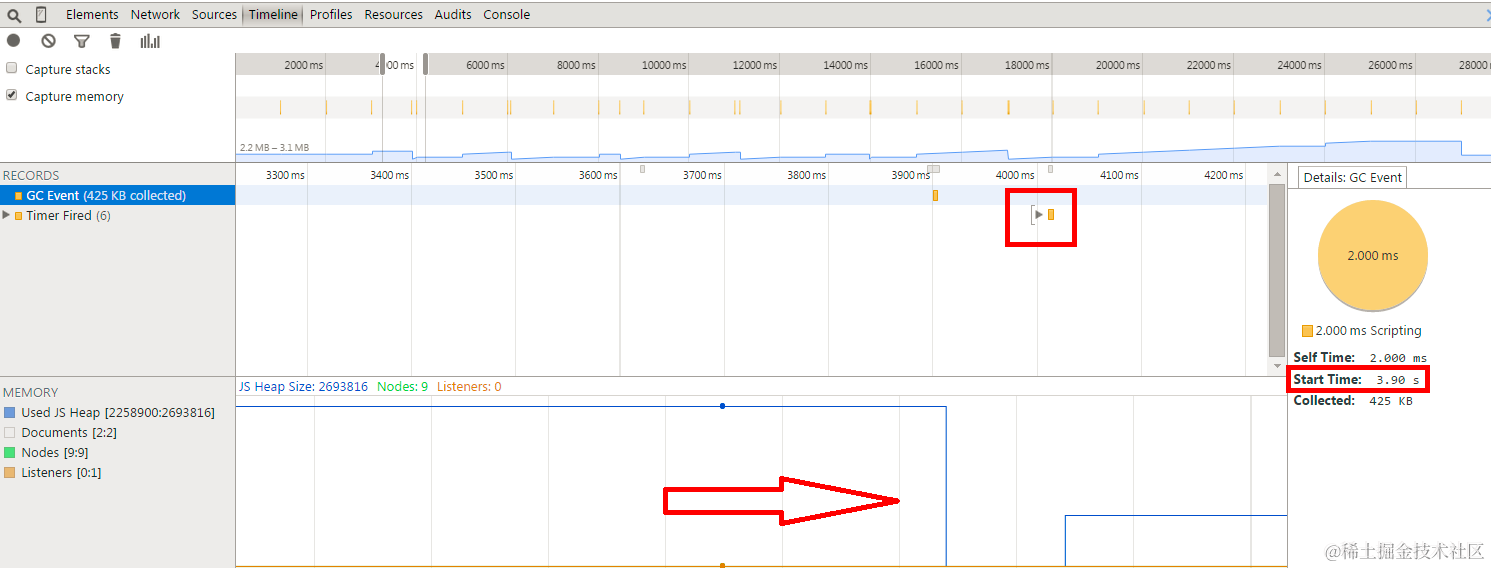Click left overview window handle
This screenshot has height=568, width=1491.
point(382,64)
